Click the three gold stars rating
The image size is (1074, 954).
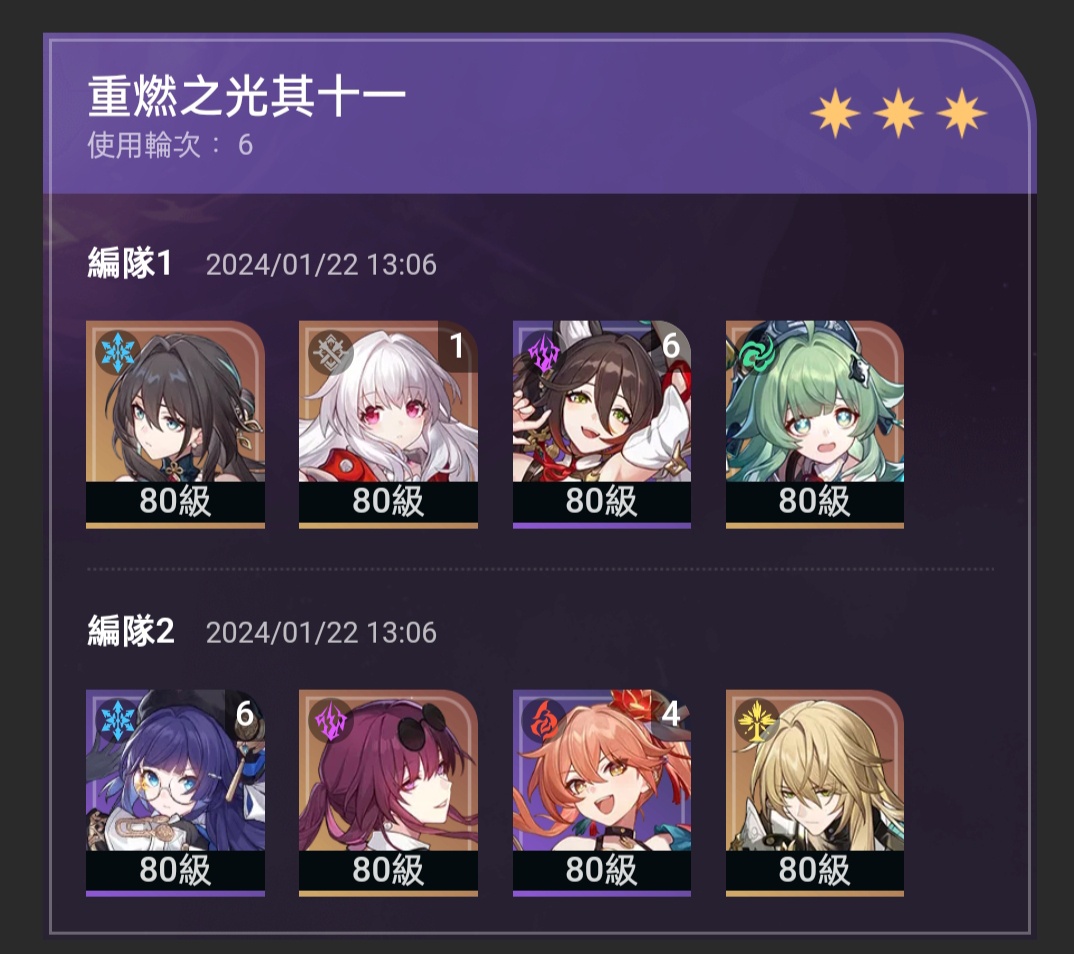[x=899, y=113]
